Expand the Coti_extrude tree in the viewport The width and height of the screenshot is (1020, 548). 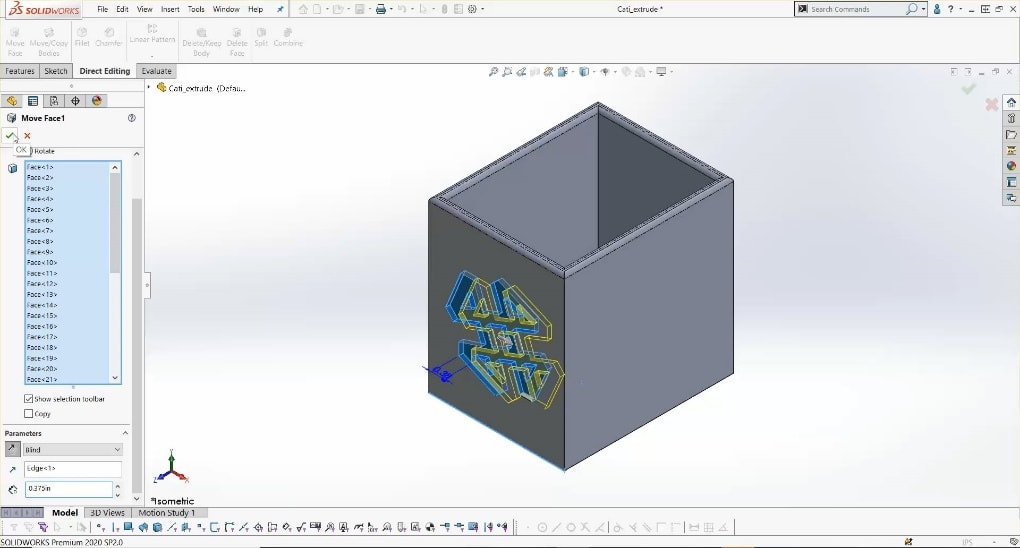click(x=150, y=88)
